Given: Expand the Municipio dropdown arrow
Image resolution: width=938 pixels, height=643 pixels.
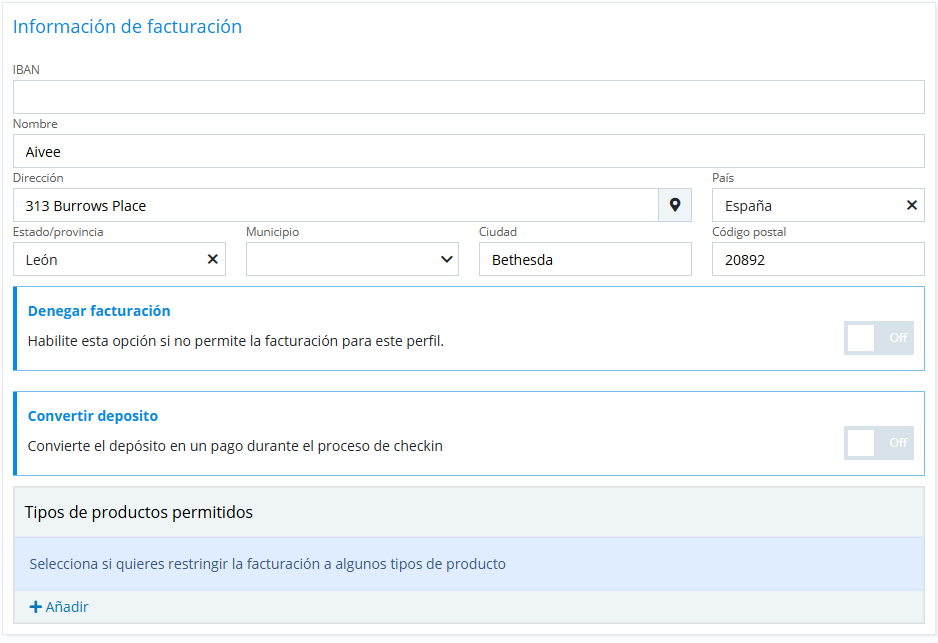Looking at the screenshot, I should click(x=446, y=259).
